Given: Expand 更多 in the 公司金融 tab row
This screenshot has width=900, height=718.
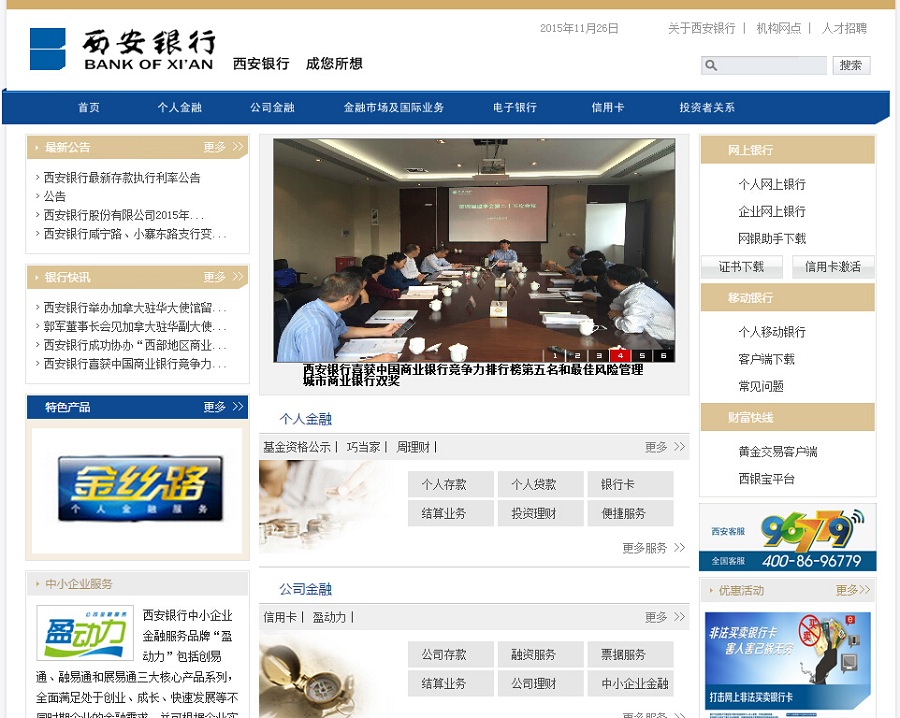Looking at the screenshot, I should pos(665,617).
